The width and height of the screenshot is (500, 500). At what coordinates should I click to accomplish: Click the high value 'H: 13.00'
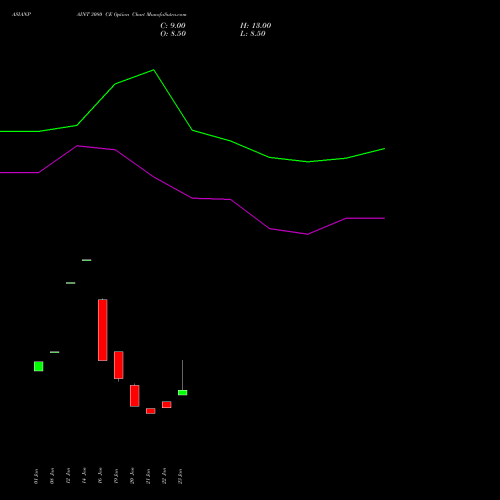(255, 26)
